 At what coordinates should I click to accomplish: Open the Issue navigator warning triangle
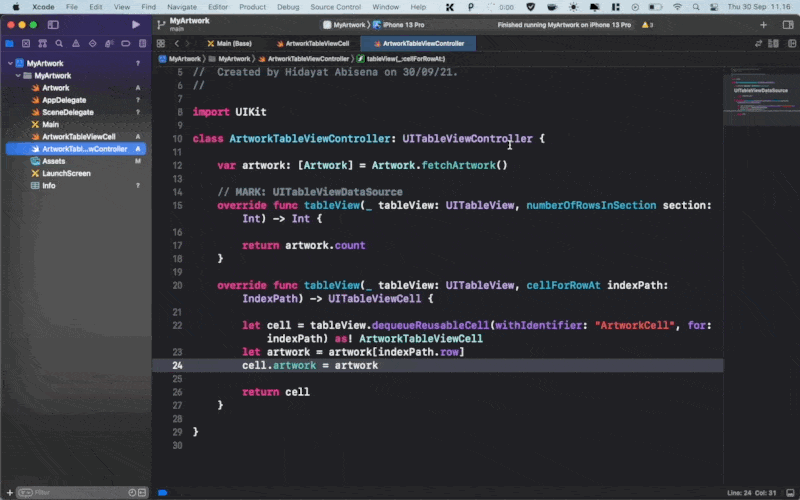tap(76, 43)
